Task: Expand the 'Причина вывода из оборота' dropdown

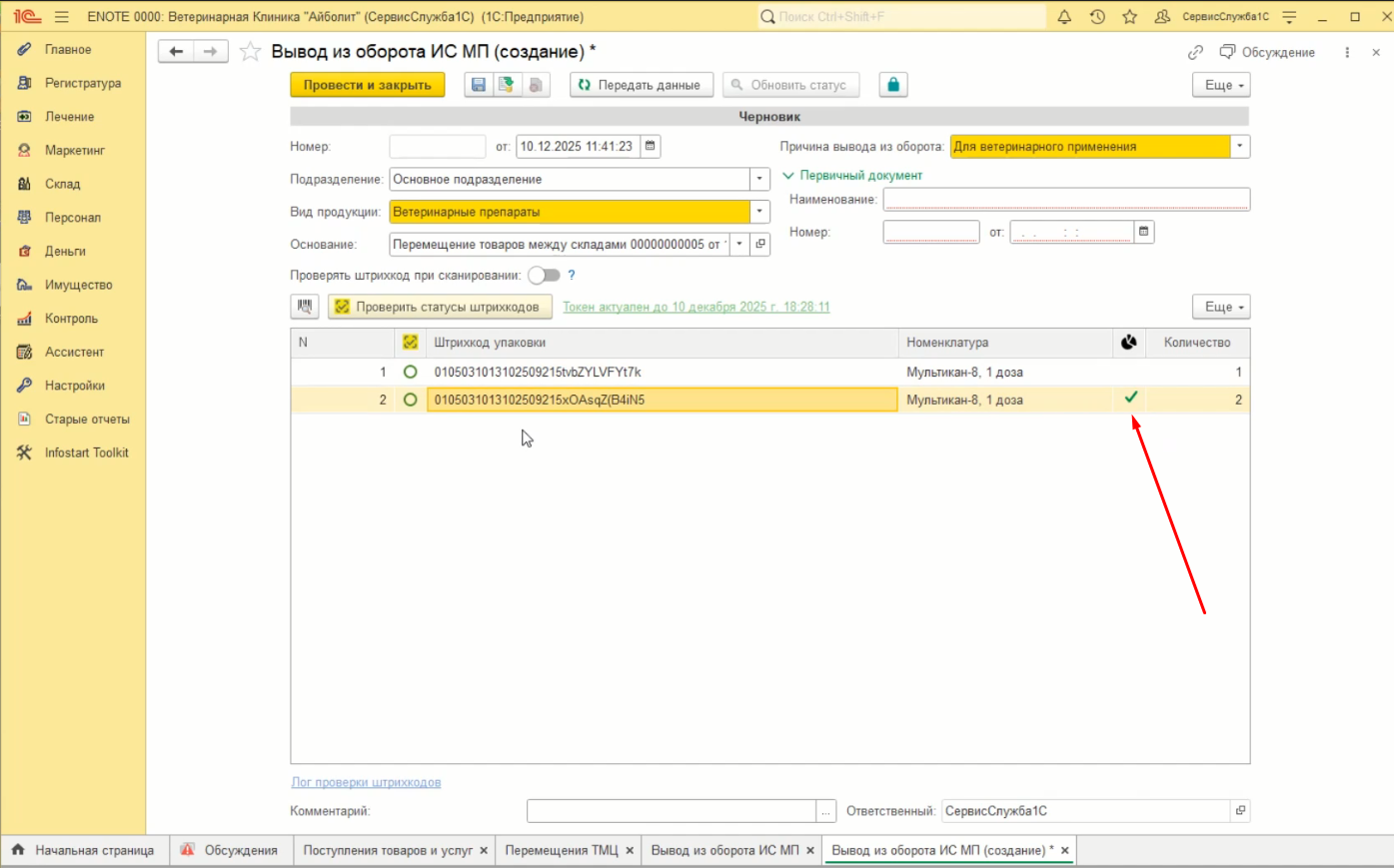Action: coord(1239,146)
